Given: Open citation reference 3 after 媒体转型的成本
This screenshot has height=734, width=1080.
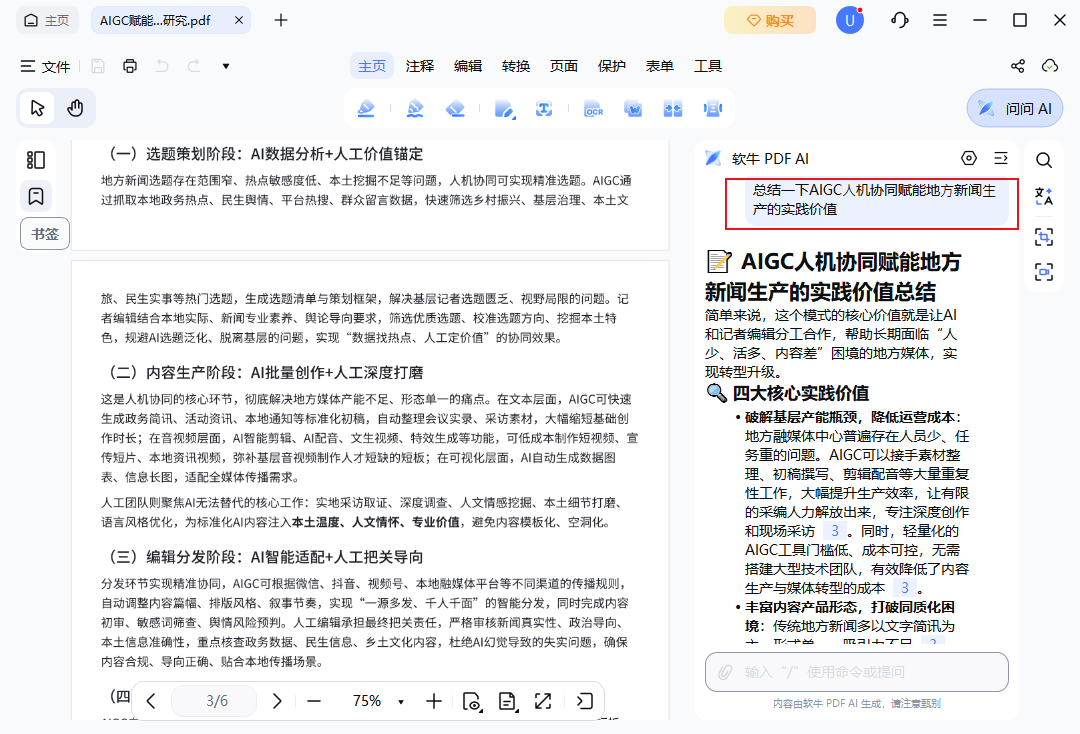Looking at the screenshot, I should [905, 587].
